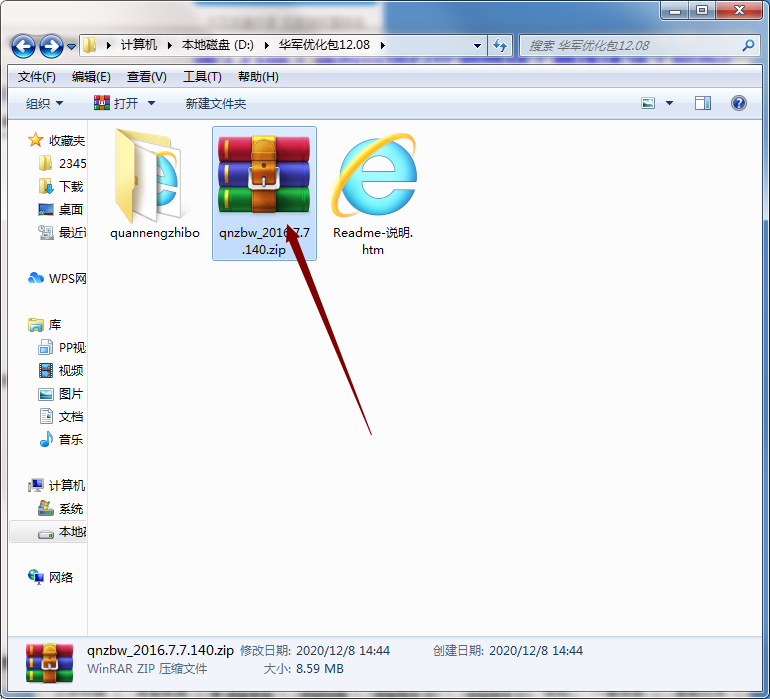Open the 工具(T) menu
The width and height of the screenshot is (770, 699).
point(202,77)
